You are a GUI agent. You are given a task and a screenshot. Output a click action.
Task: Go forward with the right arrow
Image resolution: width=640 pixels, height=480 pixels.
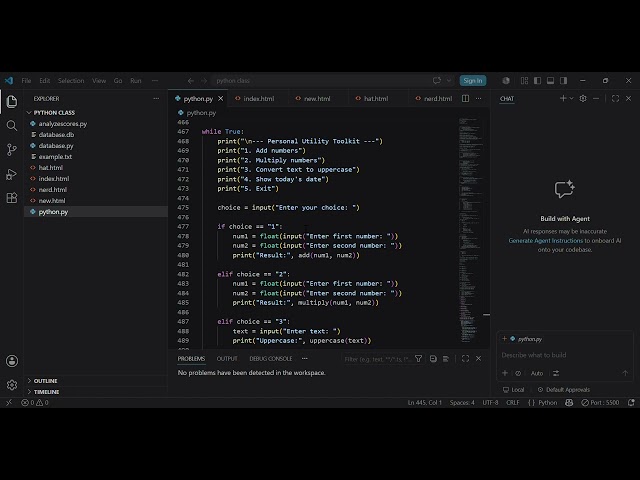coord(204,80)
